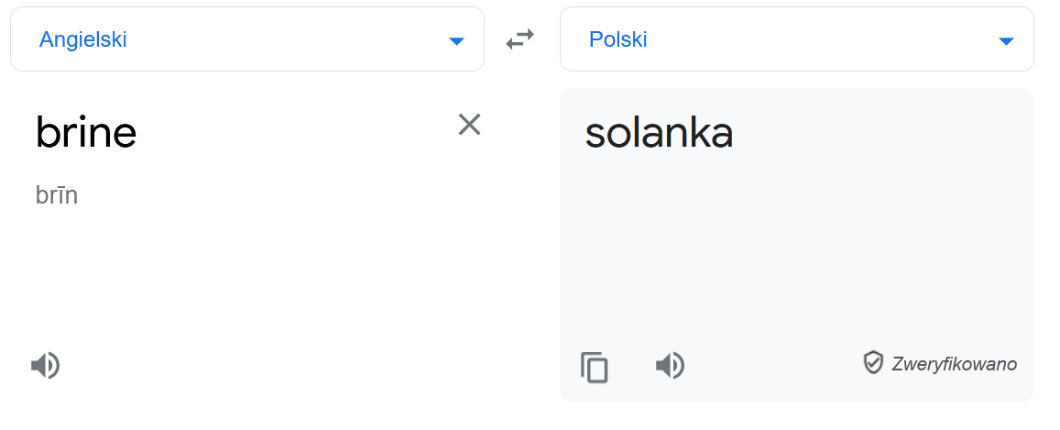
Task: Copy the translation 'solanka'
Action: coord(595,367)
